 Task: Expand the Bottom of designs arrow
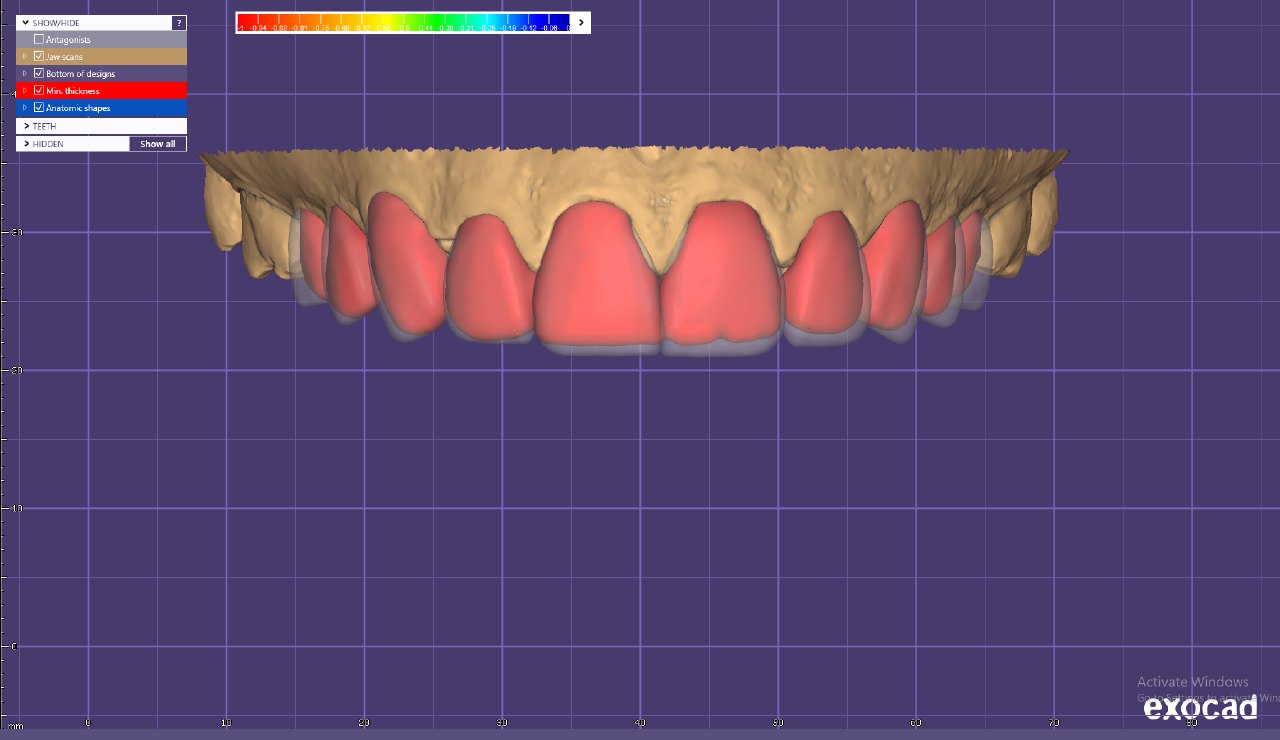click(25, 74)
